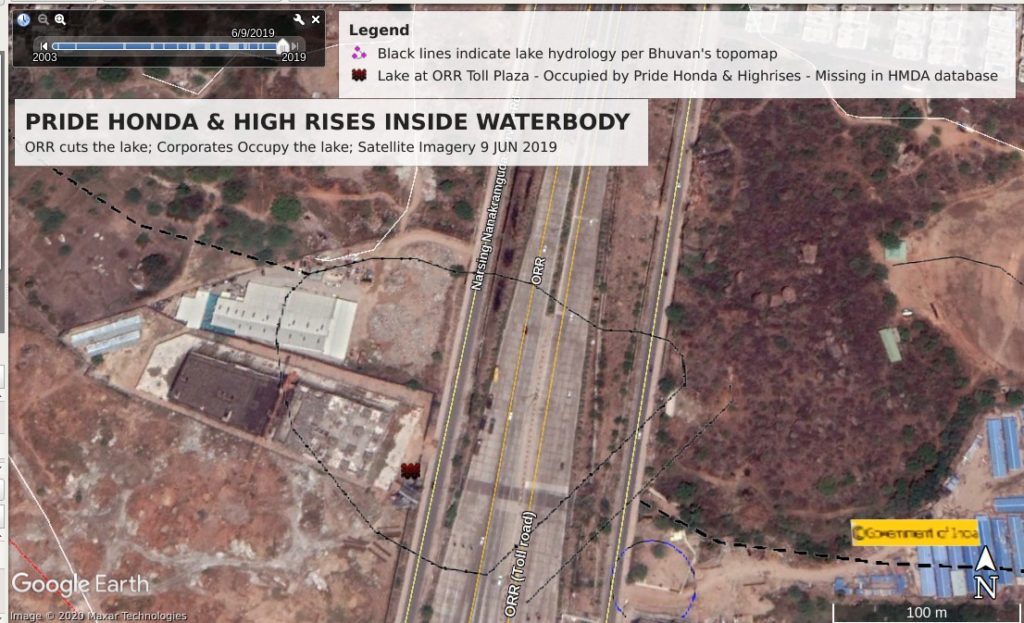1024x623 pixels.
Task: Click the 2003 start year label
Action: tap(44, 57)
